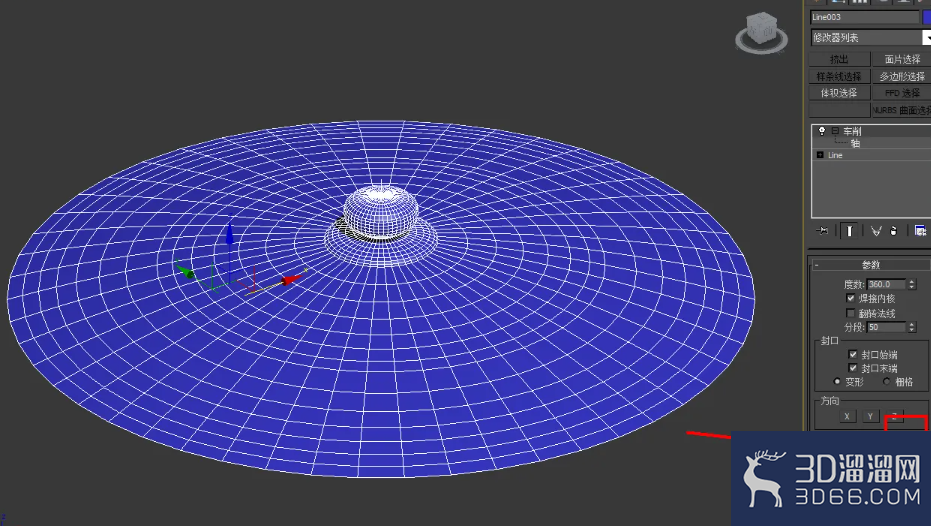Uncheck the 焊接内核 checkbox

(850, 298)
